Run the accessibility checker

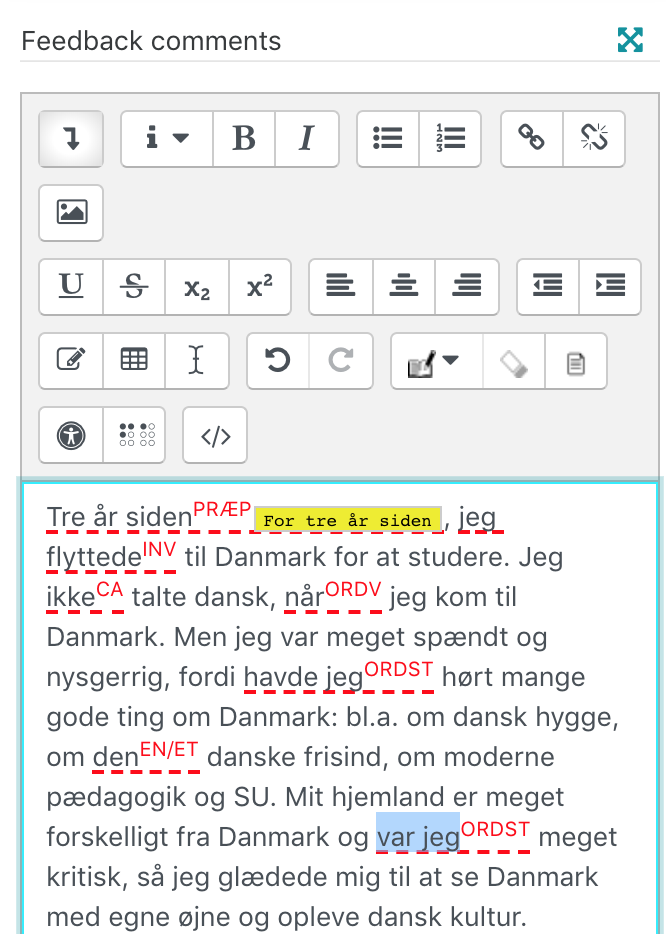click(x=71, y=435)
